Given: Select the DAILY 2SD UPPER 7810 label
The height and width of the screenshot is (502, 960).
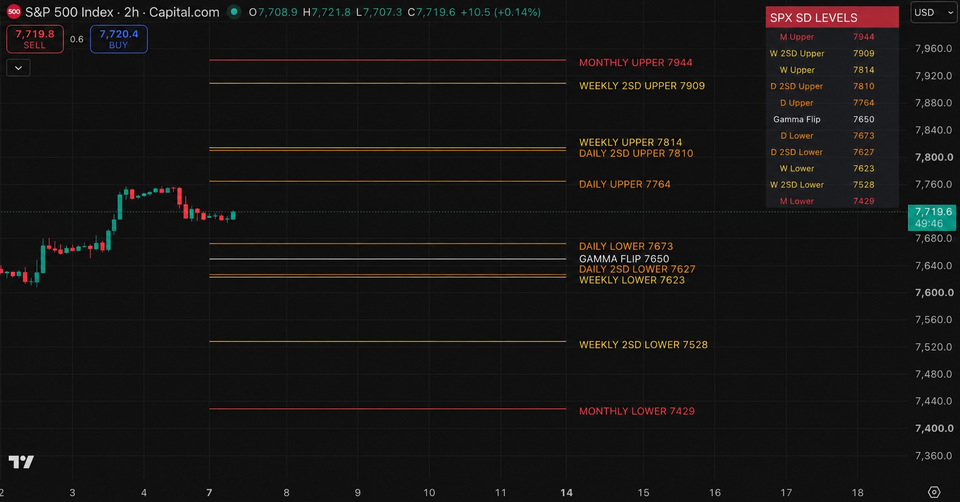Looking at the screenshot, I should 636,153.
